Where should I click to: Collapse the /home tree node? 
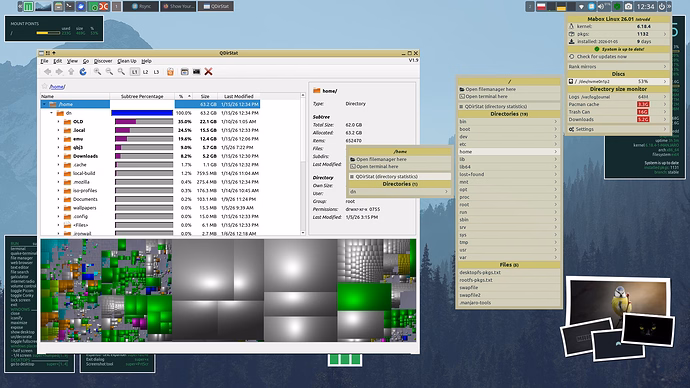coord(44,104)
